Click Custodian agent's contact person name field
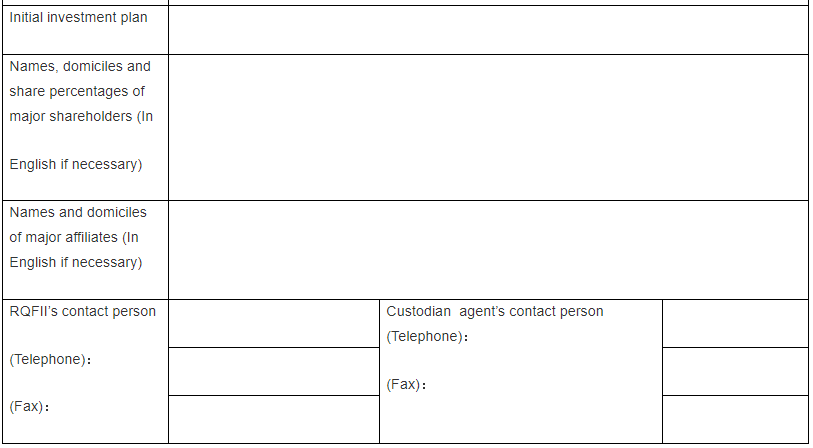This screenshot has height=448, width=813. [735, 324]
